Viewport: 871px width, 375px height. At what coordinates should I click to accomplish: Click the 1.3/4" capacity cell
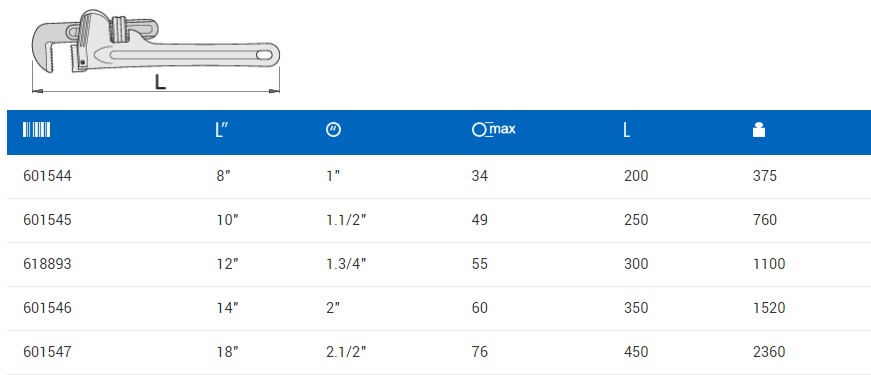tap(346, 264)
